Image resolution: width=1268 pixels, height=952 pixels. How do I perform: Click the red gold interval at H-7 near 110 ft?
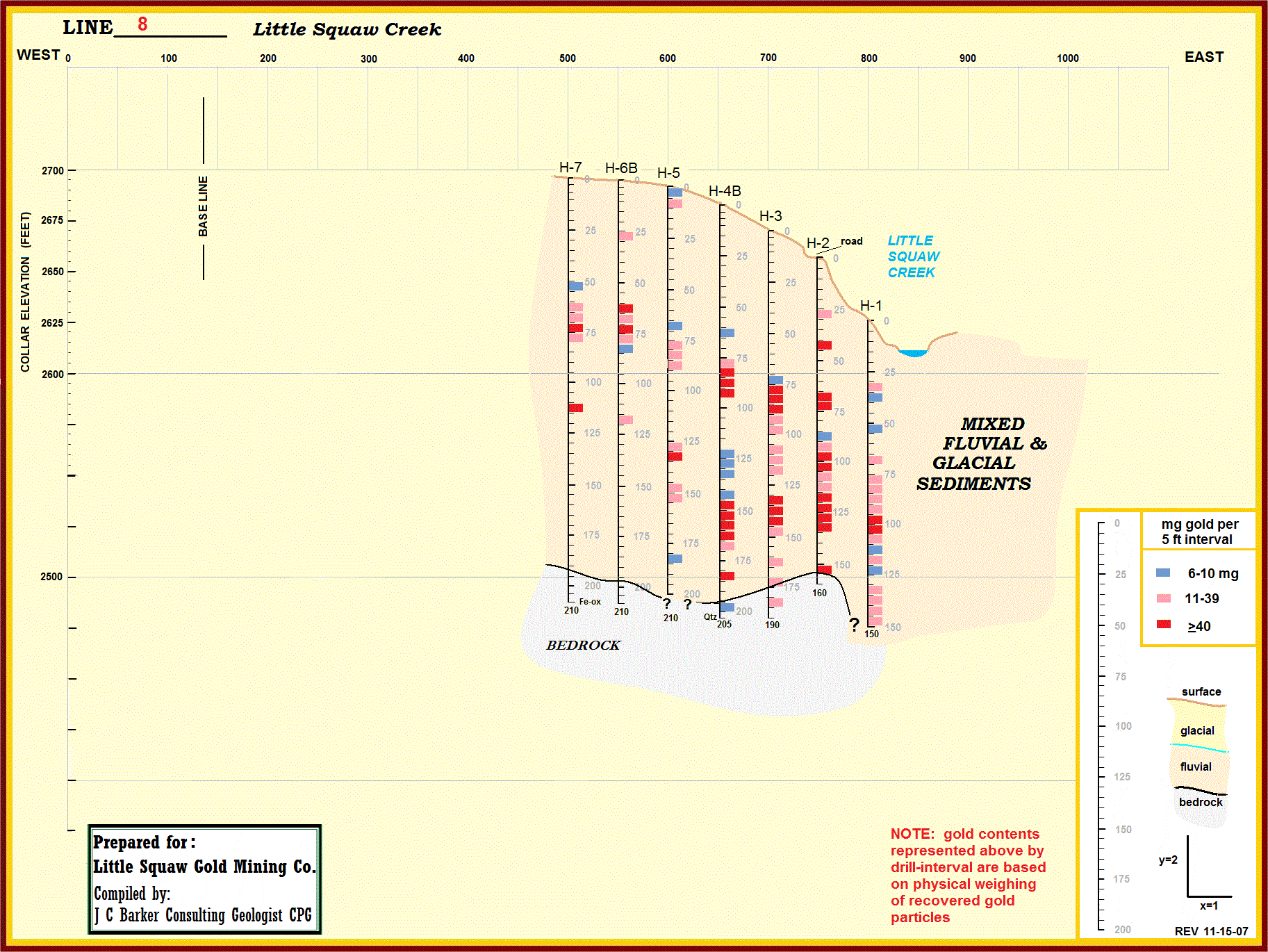576,408
